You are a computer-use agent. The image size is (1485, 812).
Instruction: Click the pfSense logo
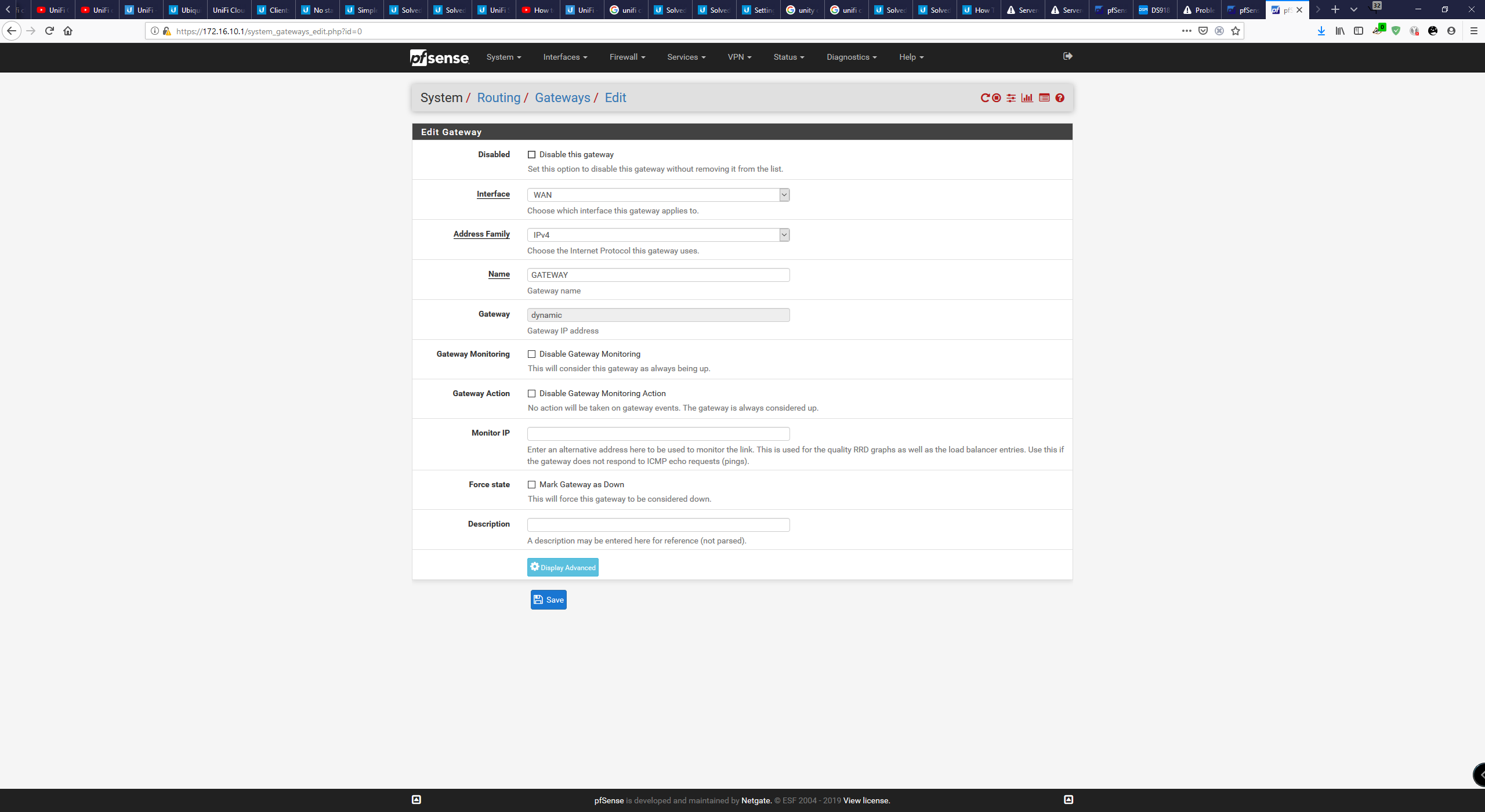439,57
